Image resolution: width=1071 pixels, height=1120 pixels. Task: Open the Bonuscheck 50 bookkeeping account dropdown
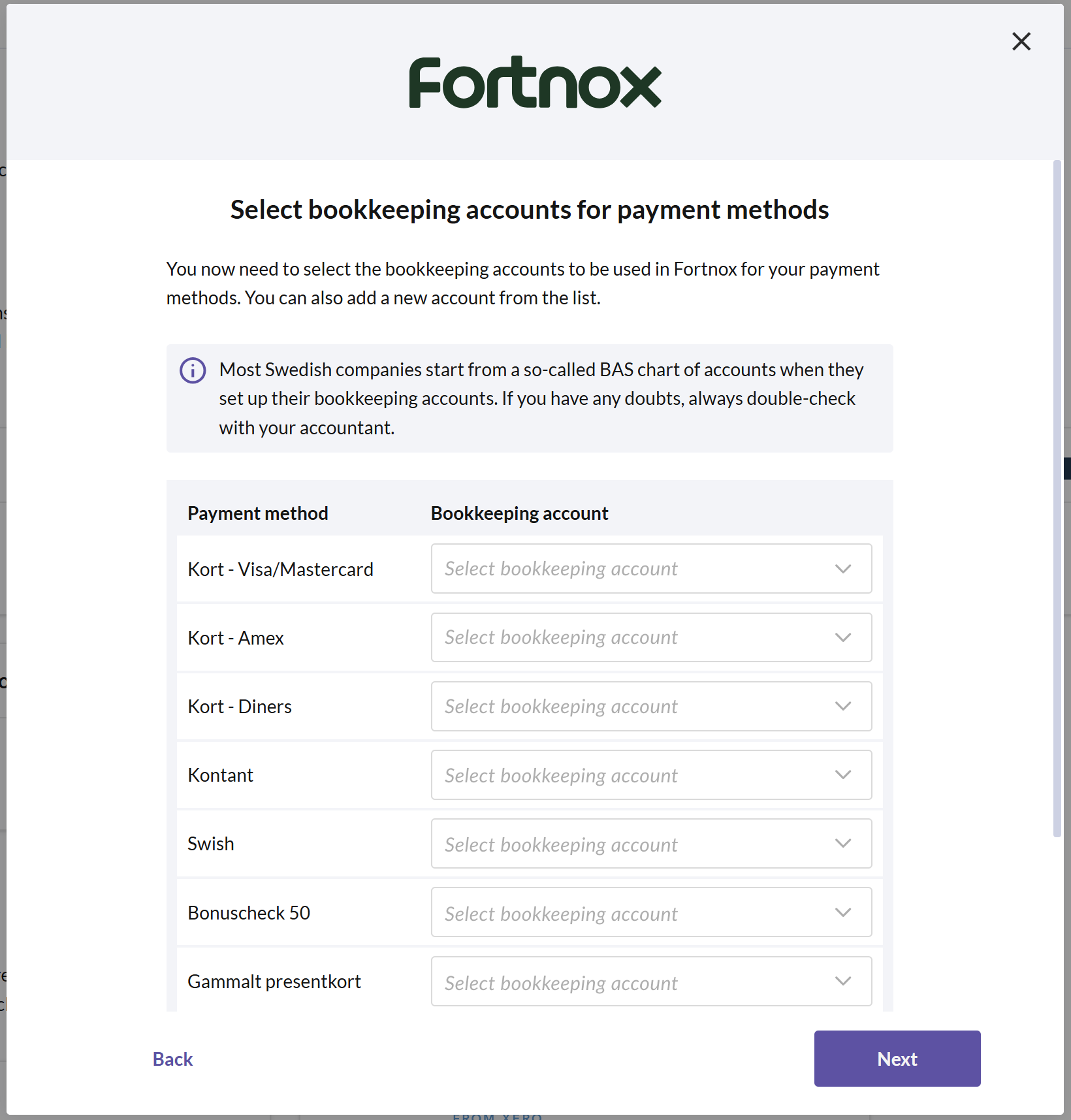651,912
